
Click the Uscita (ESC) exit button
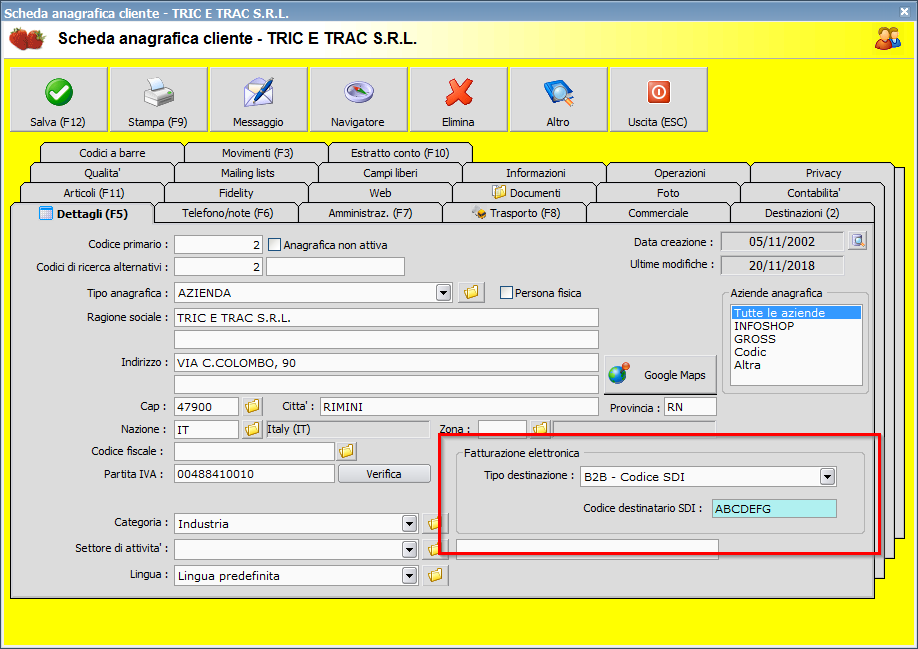[658, 99]
